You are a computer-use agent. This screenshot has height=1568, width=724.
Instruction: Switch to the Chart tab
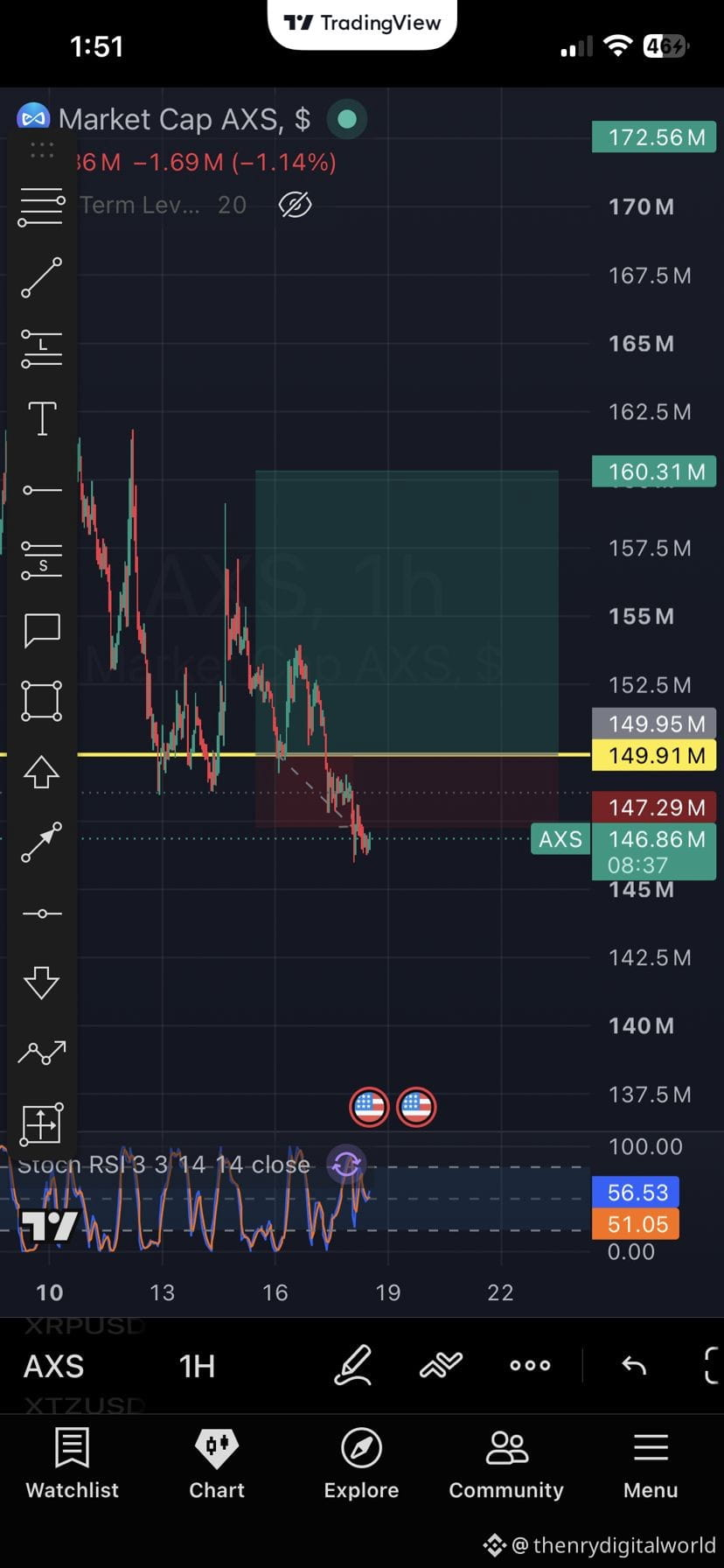click(217, 1464)
